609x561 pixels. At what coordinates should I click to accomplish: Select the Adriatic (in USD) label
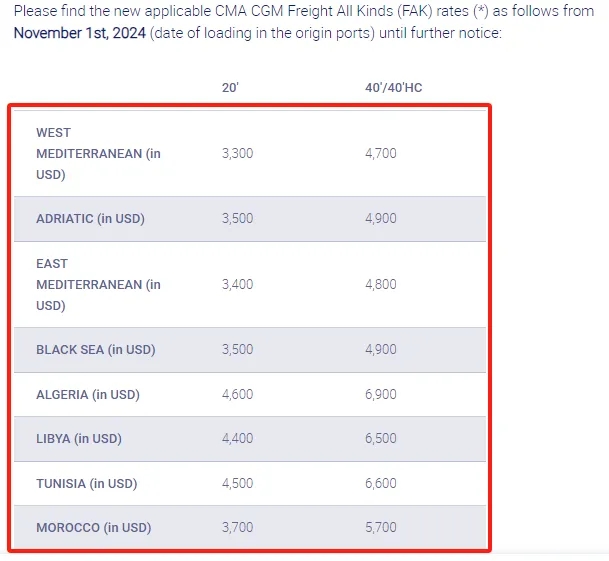(x=90, y=219)
